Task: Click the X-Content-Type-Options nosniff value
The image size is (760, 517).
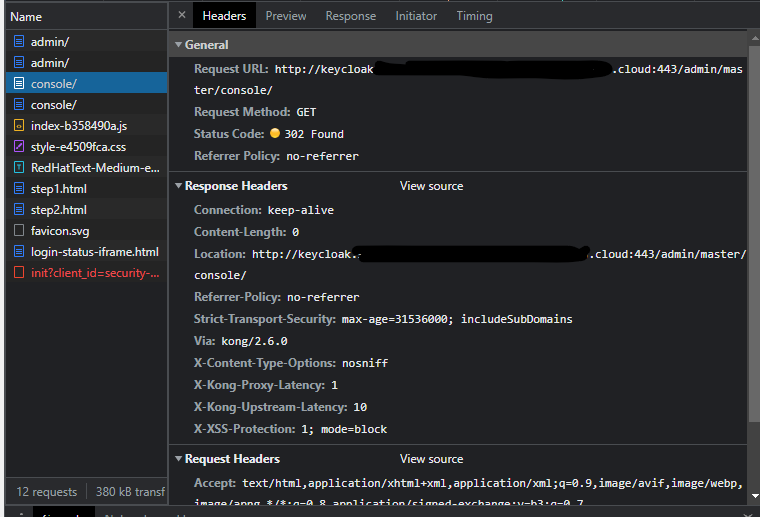Action: (365, 363)
